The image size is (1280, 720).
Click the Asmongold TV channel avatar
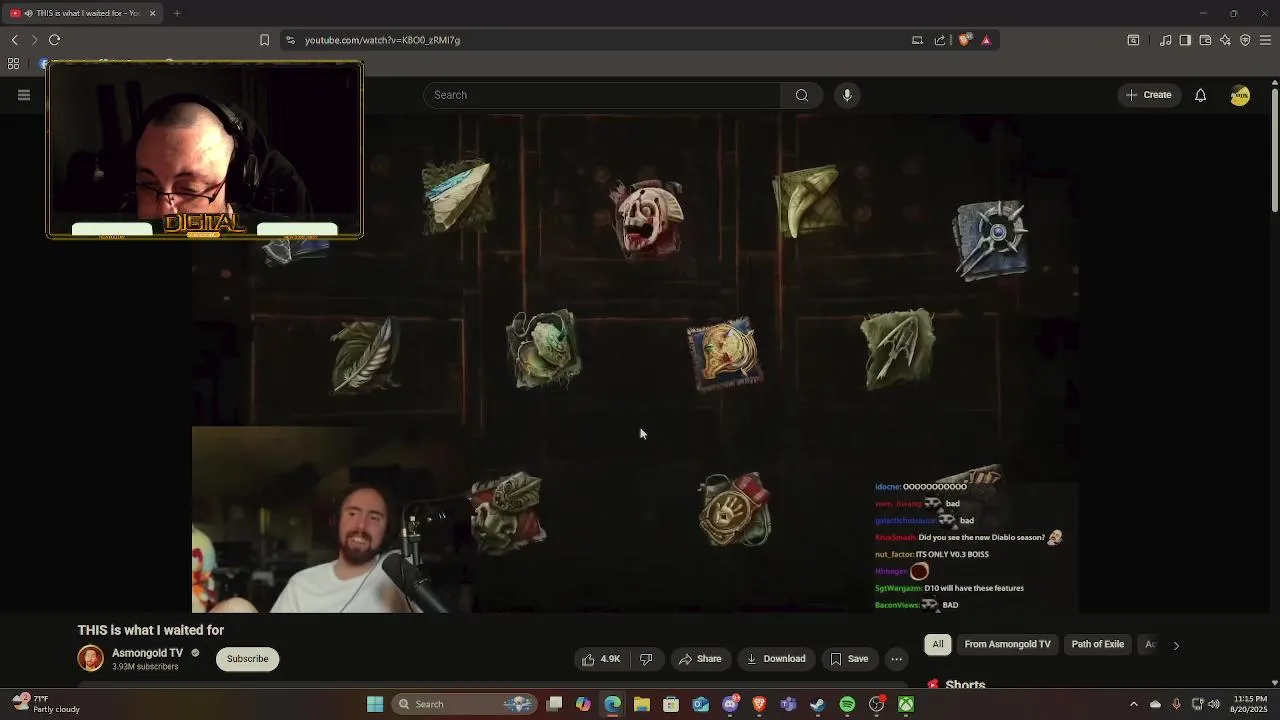(x=91, y=659)
